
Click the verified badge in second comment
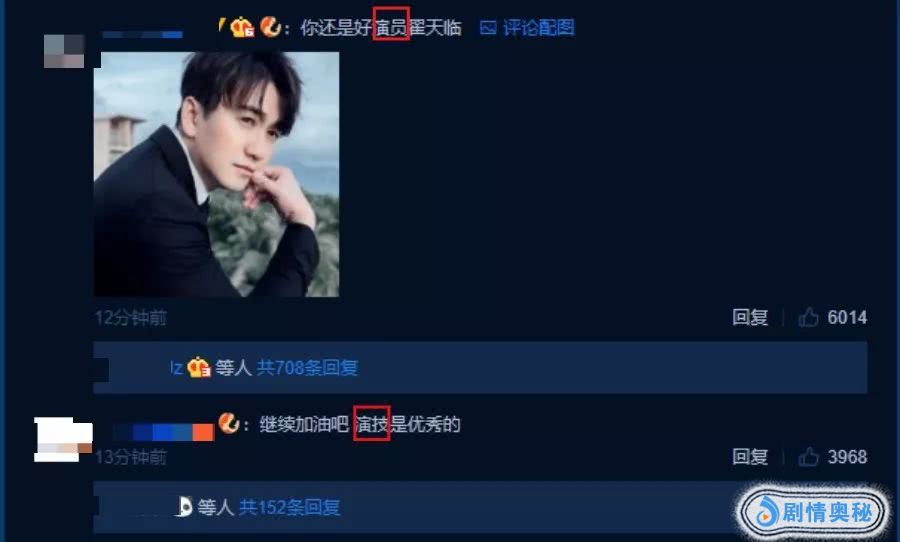[x=228, y=424]
